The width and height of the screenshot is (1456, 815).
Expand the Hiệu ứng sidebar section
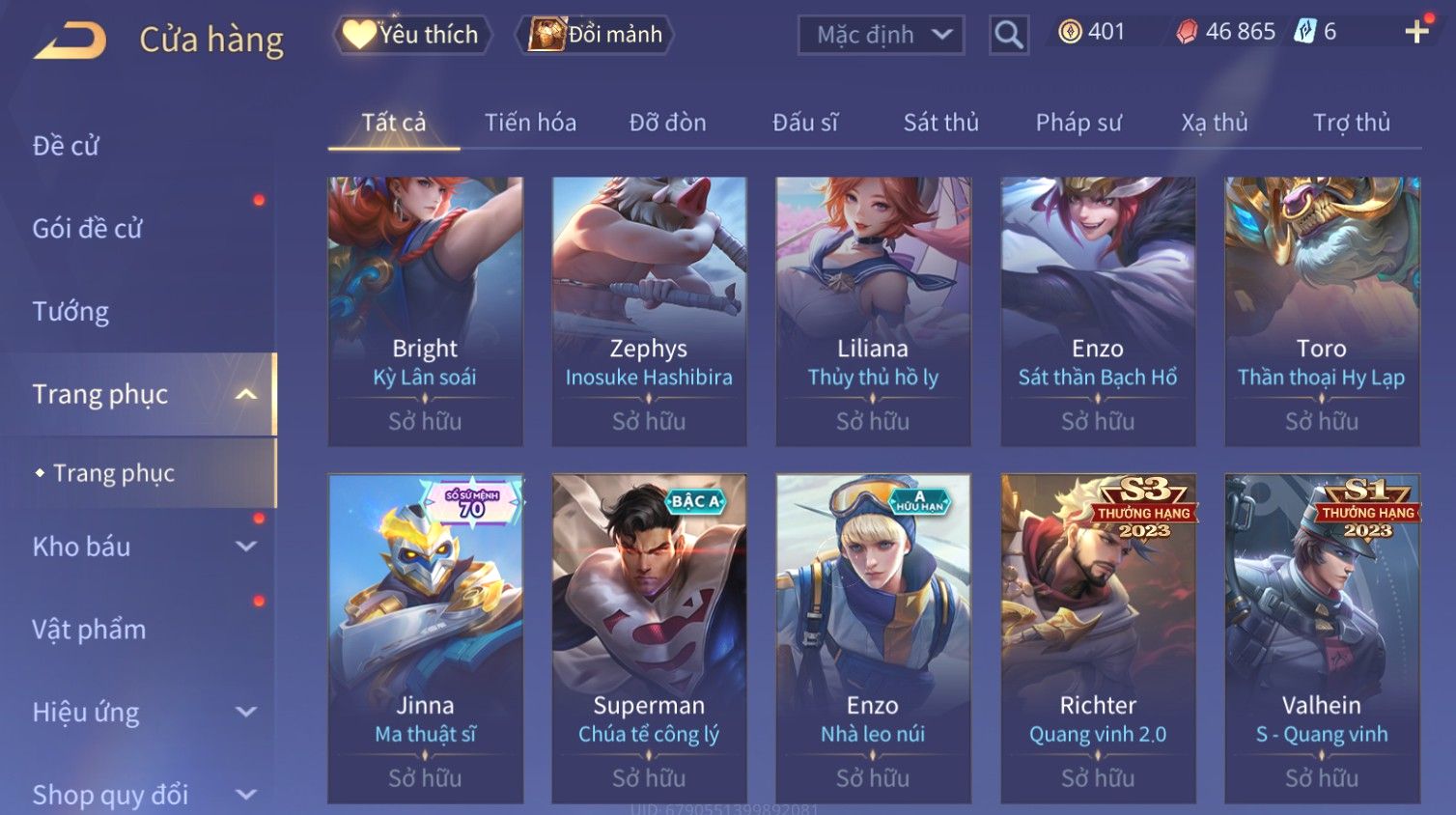coord(246,713)
